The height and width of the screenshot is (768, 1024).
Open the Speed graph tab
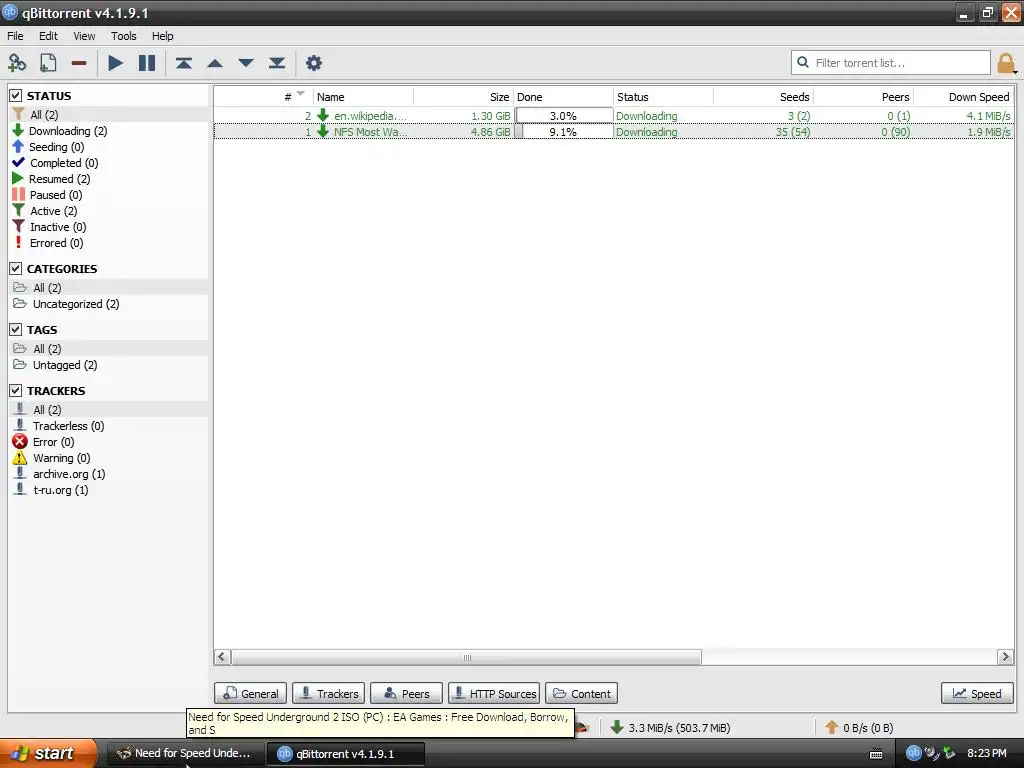[977, 694]
